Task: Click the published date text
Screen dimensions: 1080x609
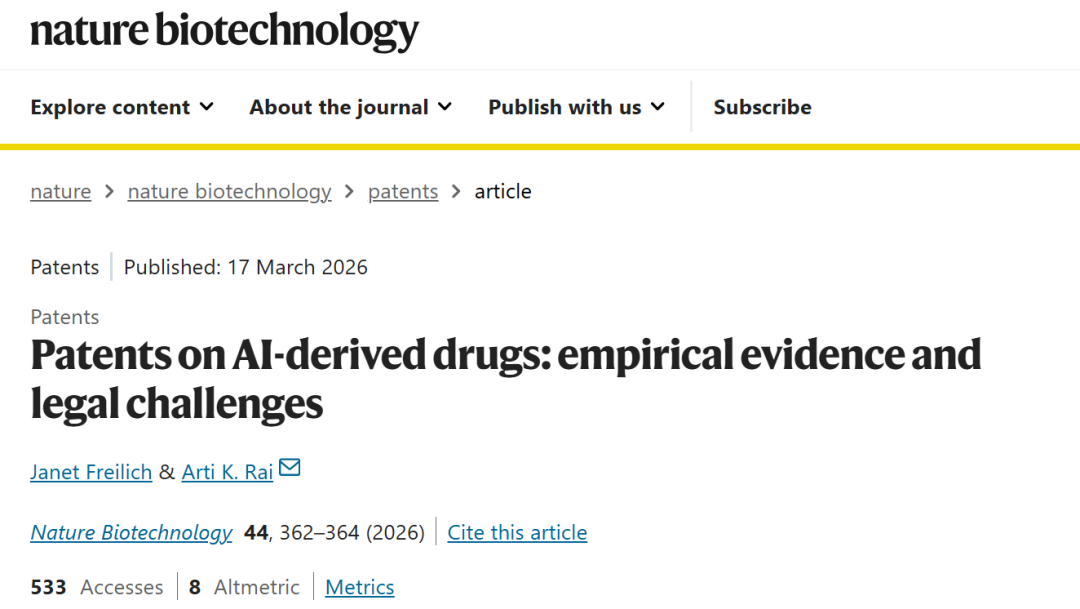Action: [x=246, y=267]
